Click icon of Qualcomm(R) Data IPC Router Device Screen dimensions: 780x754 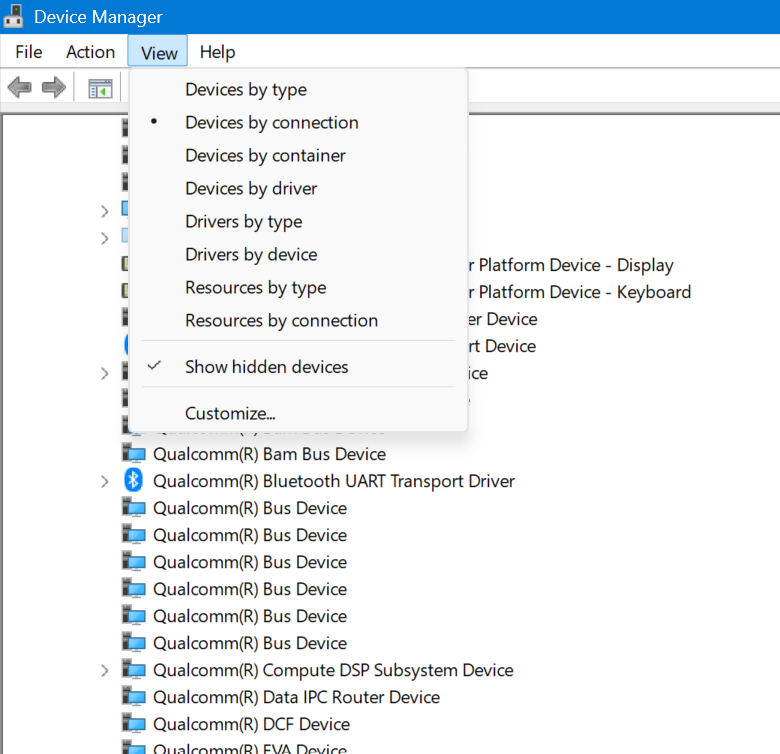(x=134, y=696)
